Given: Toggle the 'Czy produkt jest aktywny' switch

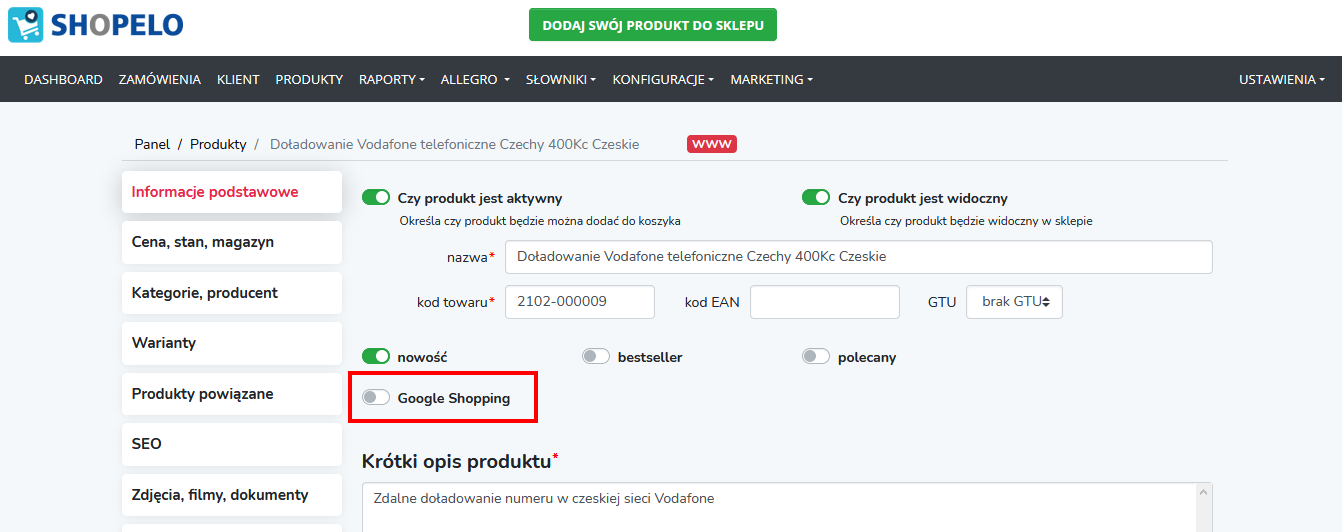Looking at the screenshot, I should [376, 198].
